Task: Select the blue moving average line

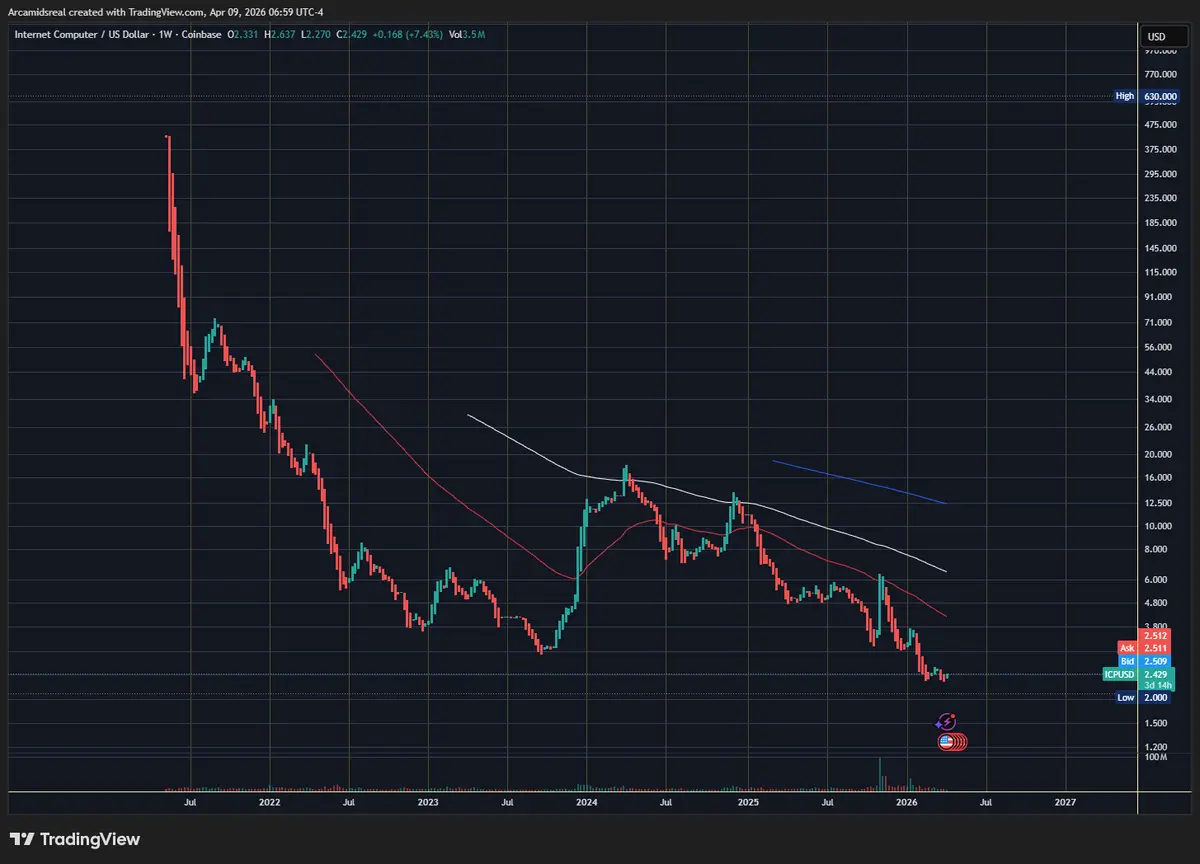Action: [860, 481]
